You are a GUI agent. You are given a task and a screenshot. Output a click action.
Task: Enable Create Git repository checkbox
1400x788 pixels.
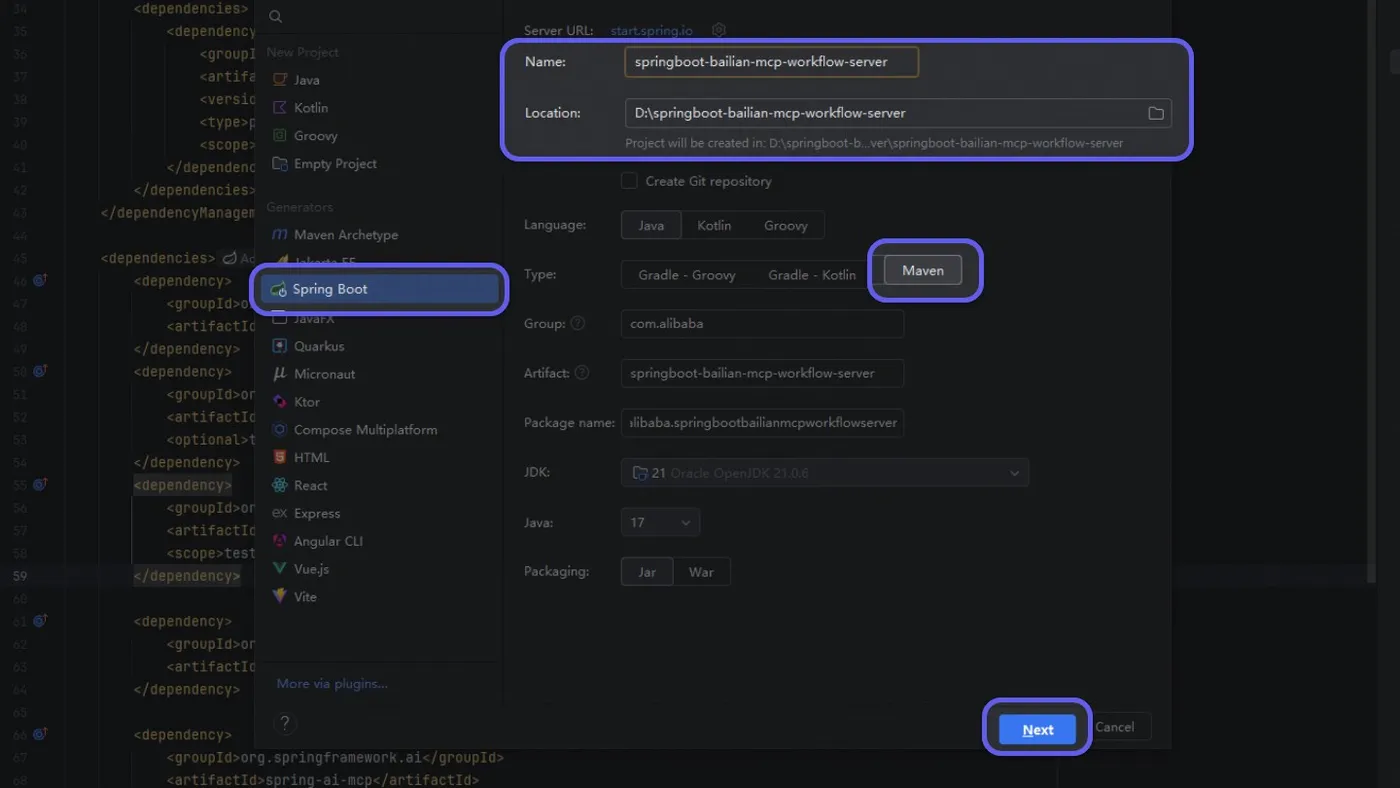click(629, 181)
